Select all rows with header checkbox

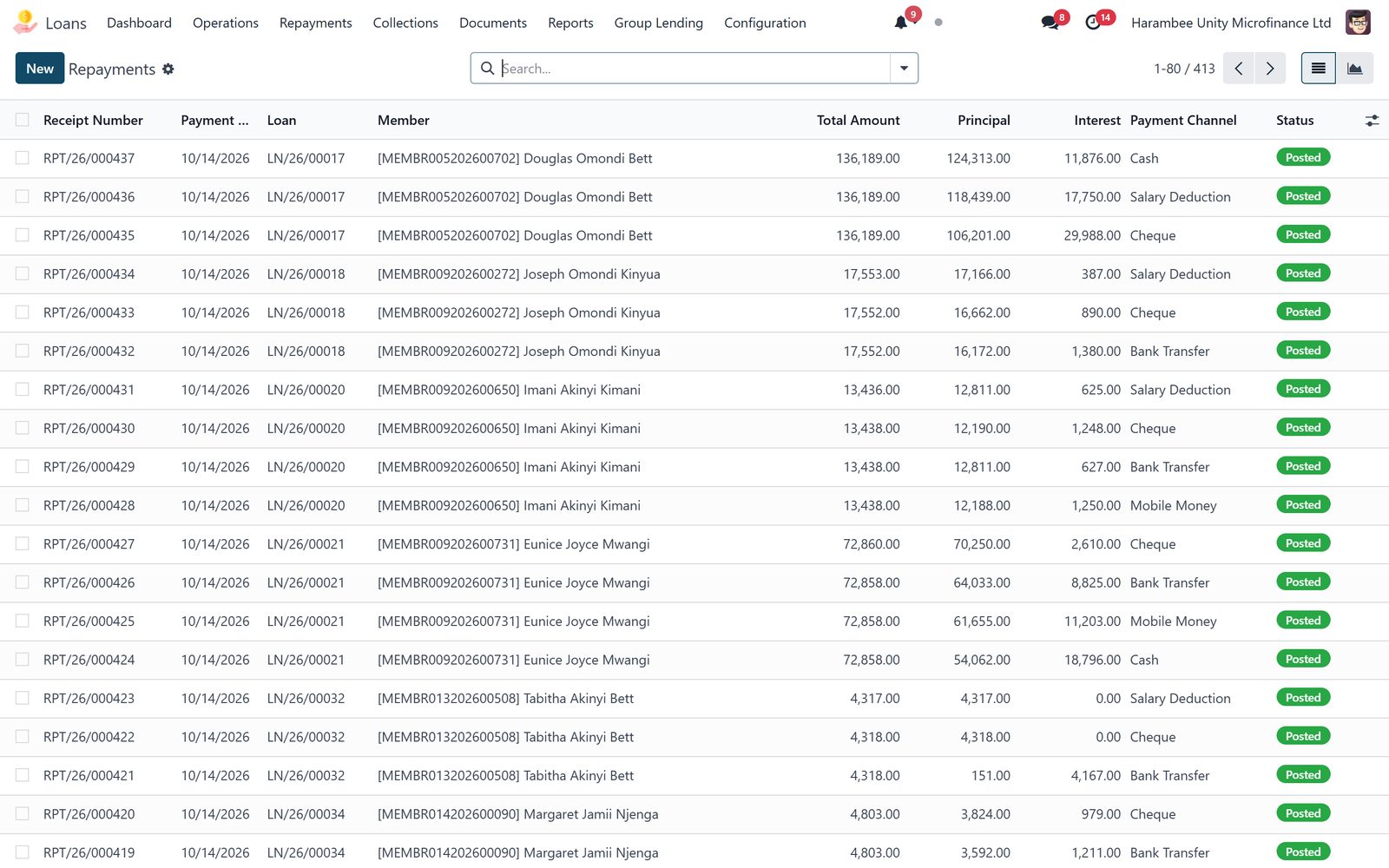[23, 120]
